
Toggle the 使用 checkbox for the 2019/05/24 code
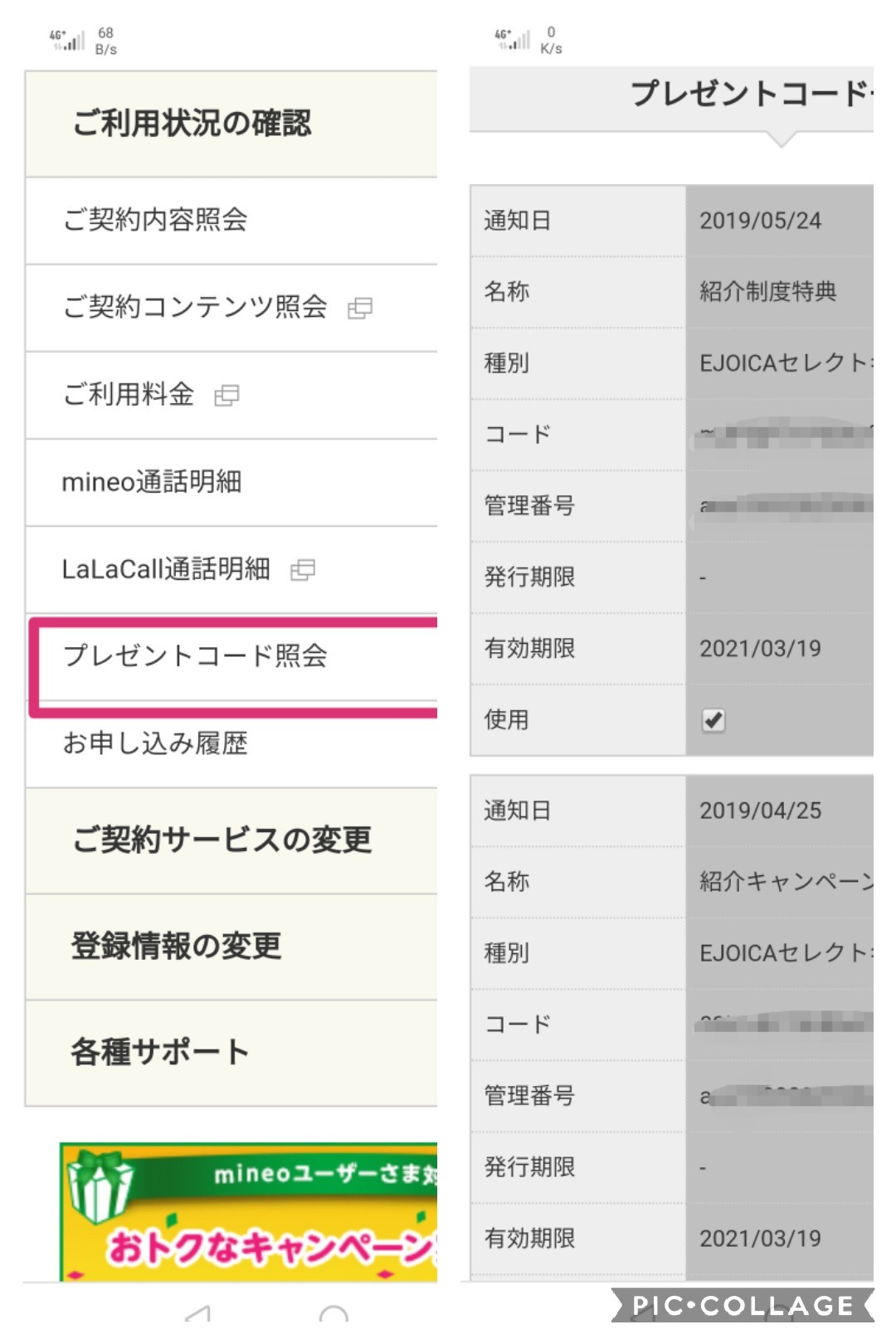713,720
